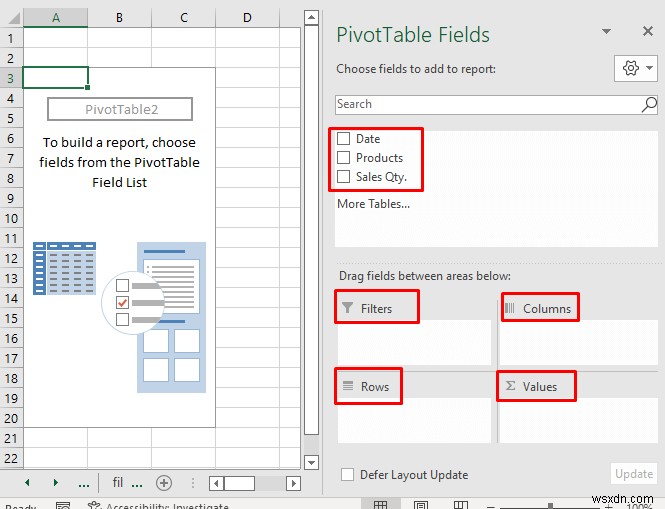
Task: Select column A header
Action: (x=56, y=17)
